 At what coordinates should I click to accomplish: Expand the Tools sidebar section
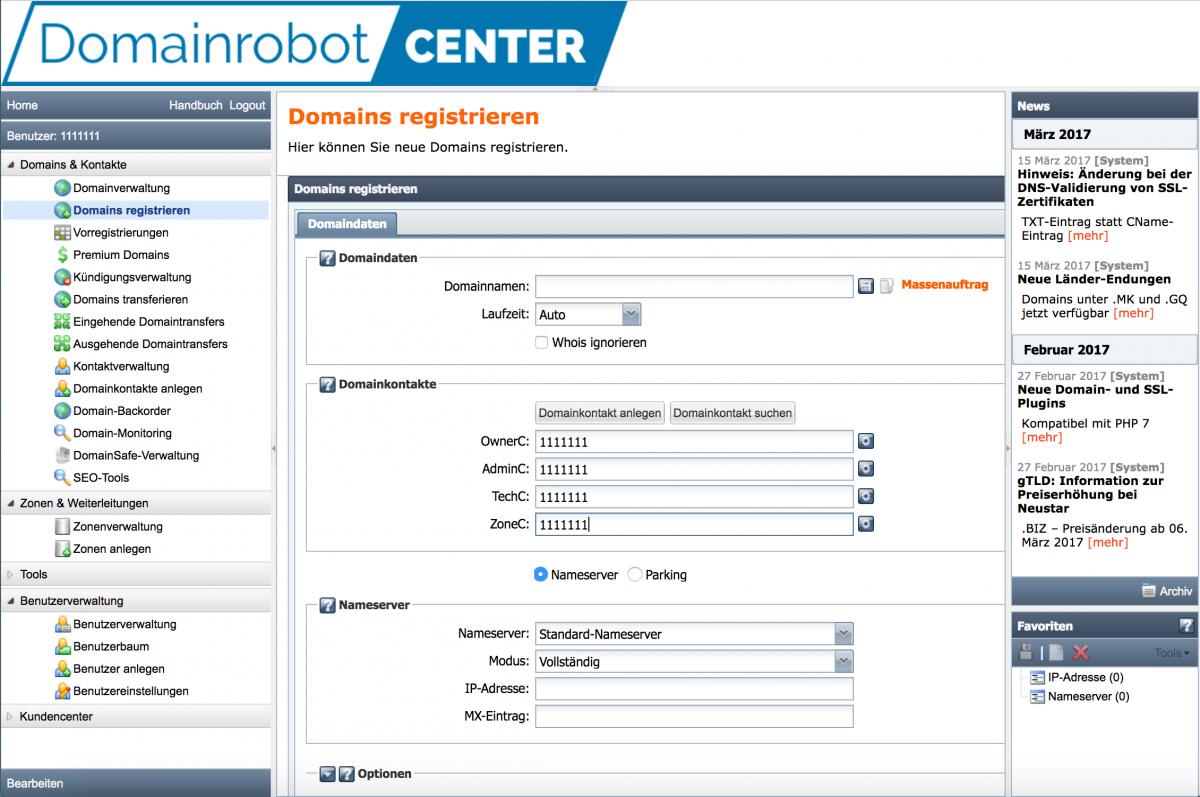coord(11,575)
